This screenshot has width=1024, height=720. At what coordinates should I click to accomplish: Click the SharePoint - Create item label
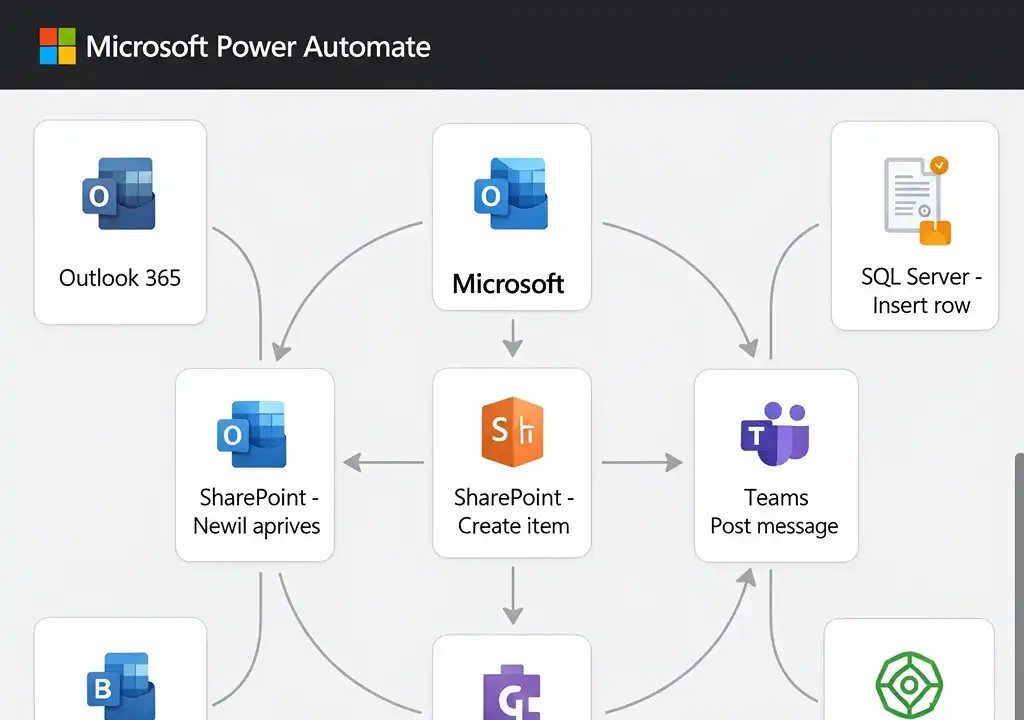coord(513,512)
